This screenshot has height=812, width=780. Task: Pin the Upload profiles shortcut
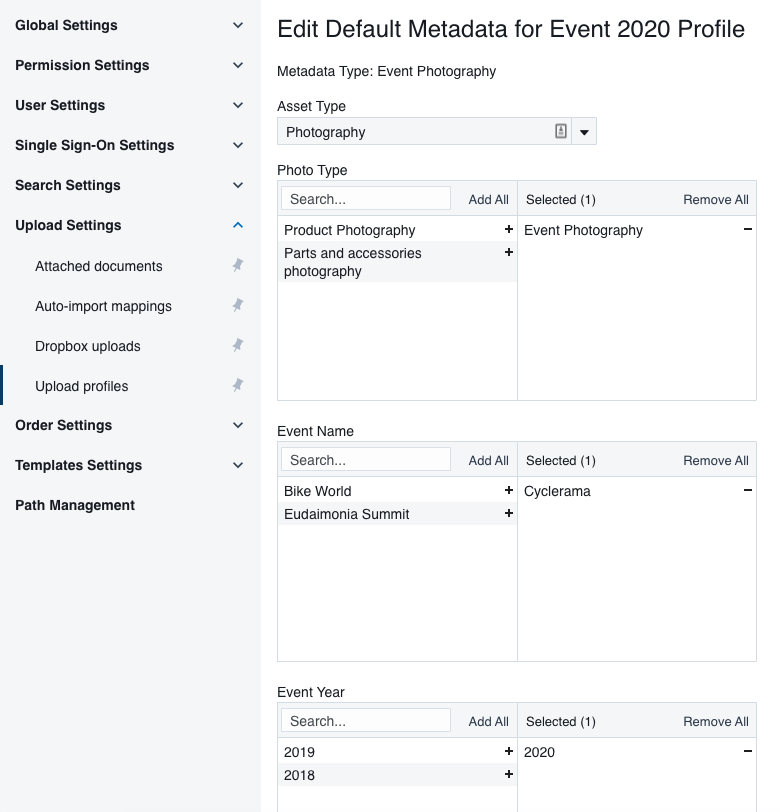click(238, 386)
